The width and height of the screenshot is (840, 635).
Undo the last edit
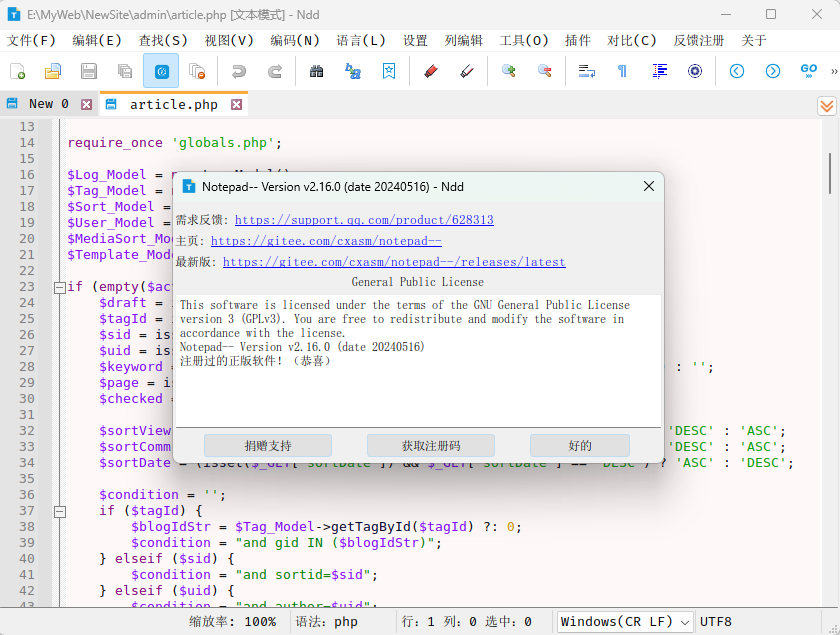coord(238,71)
